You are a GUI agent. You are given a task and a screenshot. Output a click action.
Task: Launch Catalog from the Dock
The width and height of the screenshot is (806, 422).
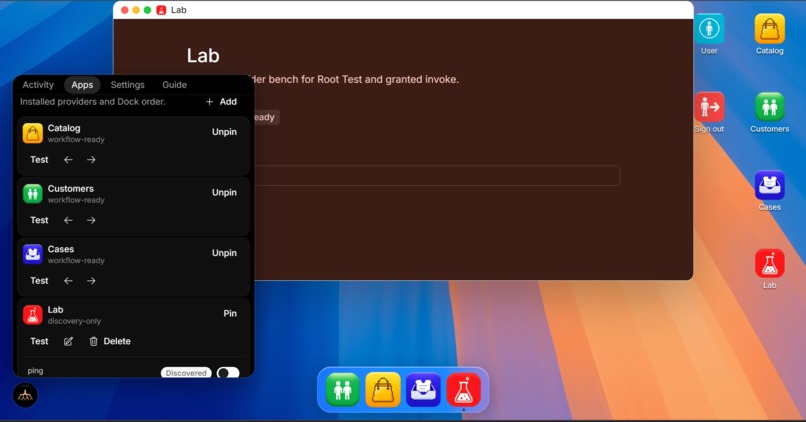pos(383,390)
